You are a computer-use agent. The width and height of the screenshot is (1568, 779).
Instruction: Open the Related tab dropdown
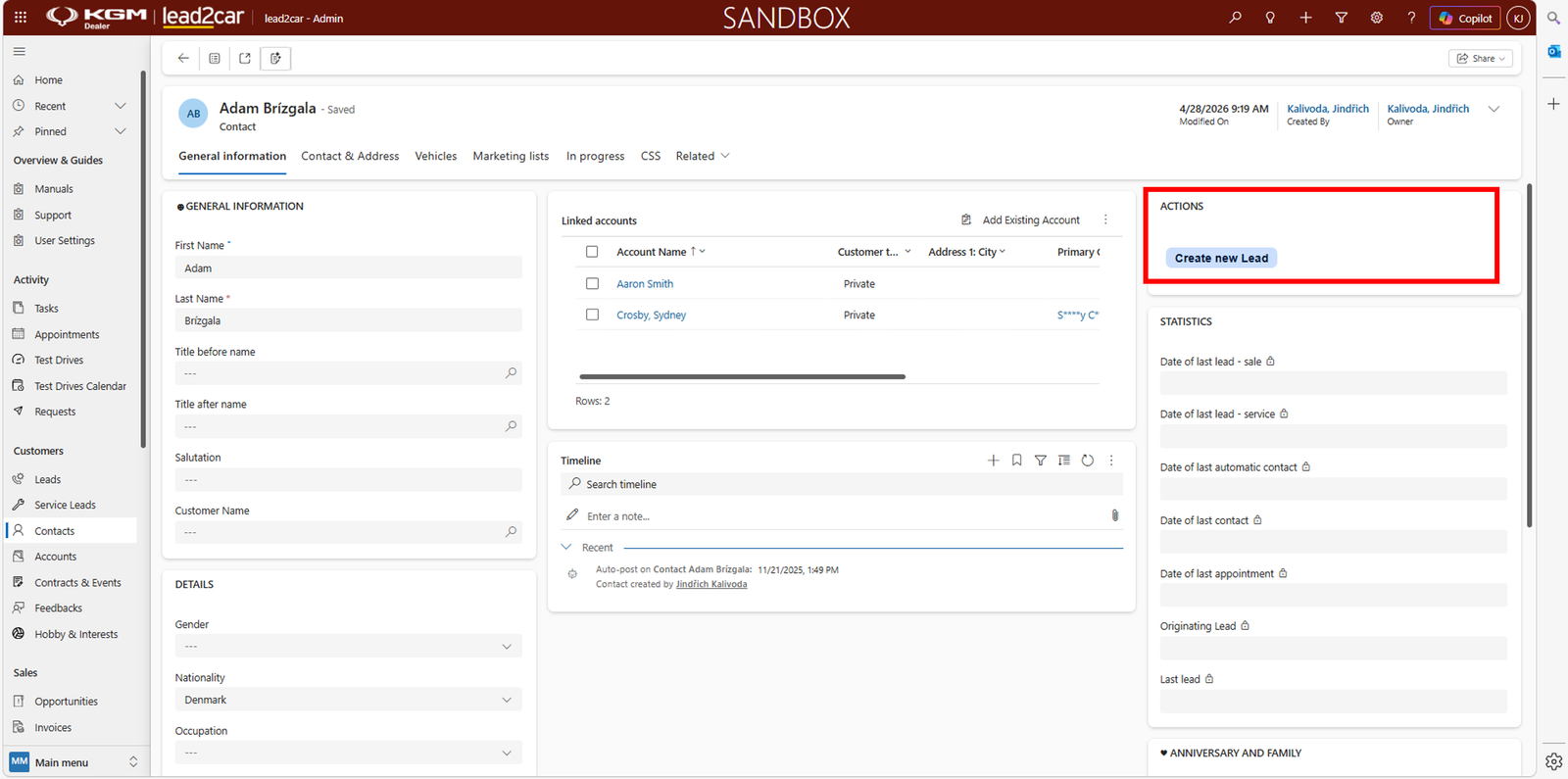click(x=703, y=156)
